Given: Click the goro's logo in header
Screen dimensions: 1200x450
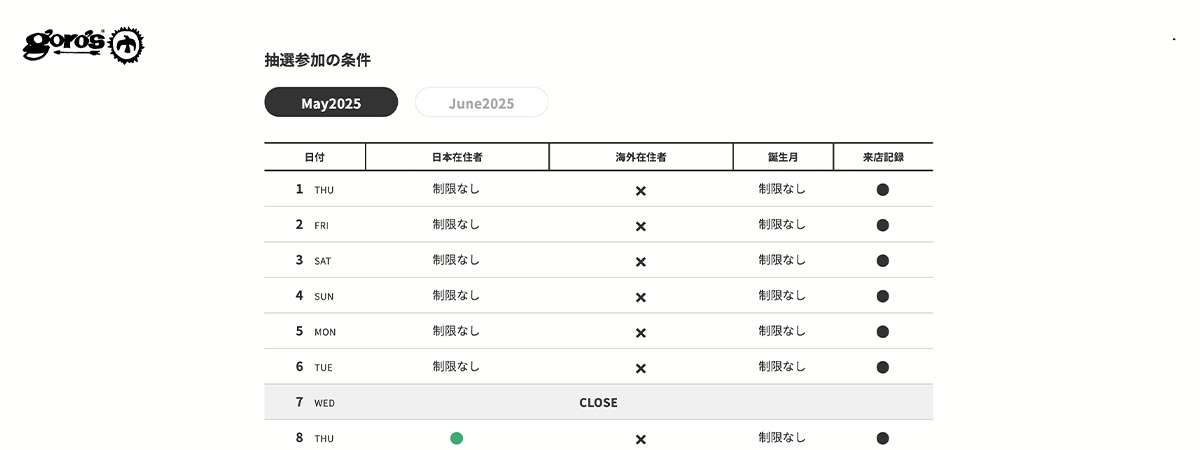Looking at the screenshot, I should (x=85, y=44).
